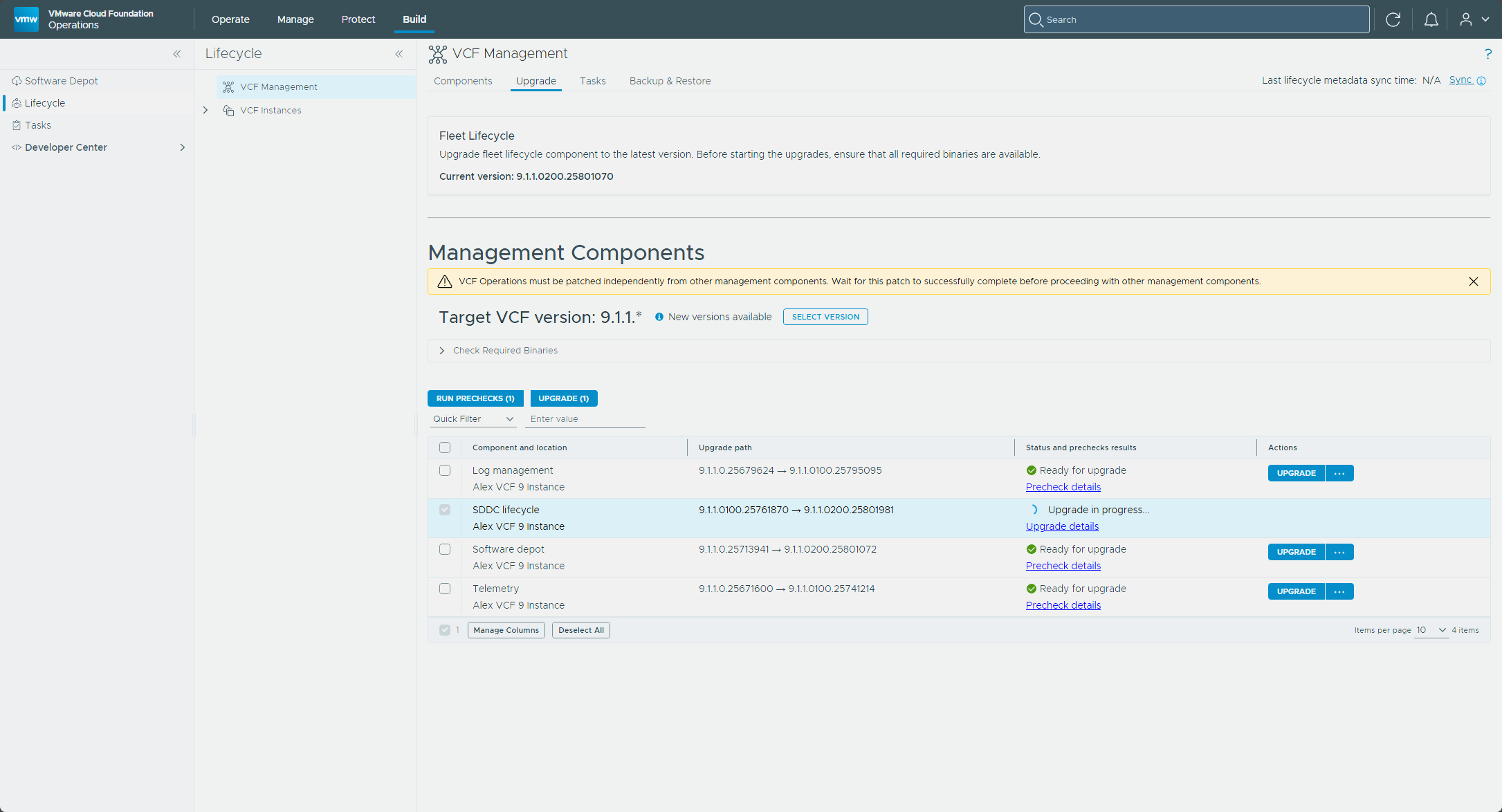Expand the VCF Instances tree node
Viewport: 1502px width, 812px height.
[205, 111]
